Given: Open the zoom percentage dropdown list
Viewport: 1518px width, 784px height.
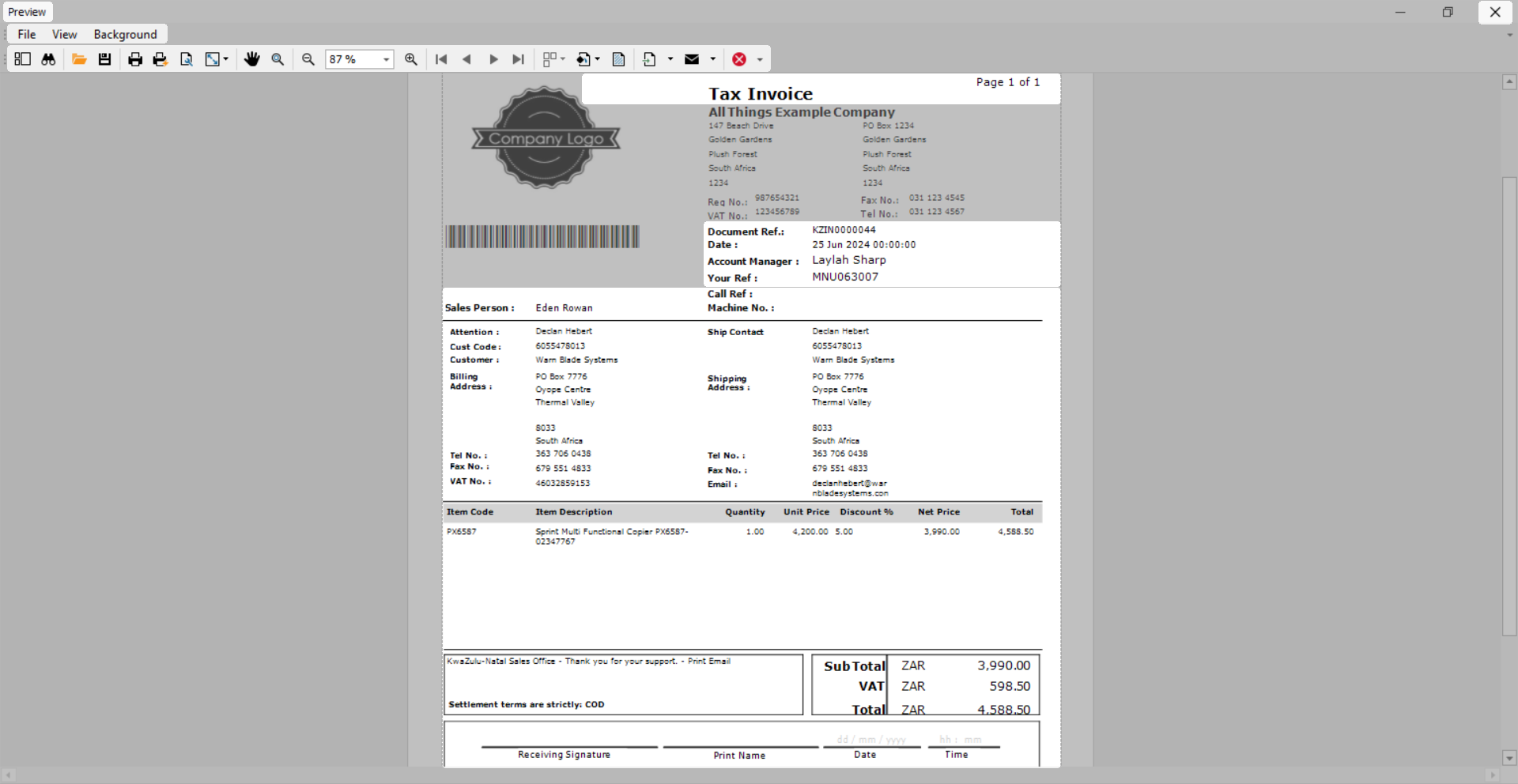Looking at the screenshot, I should tap(386, 59).
